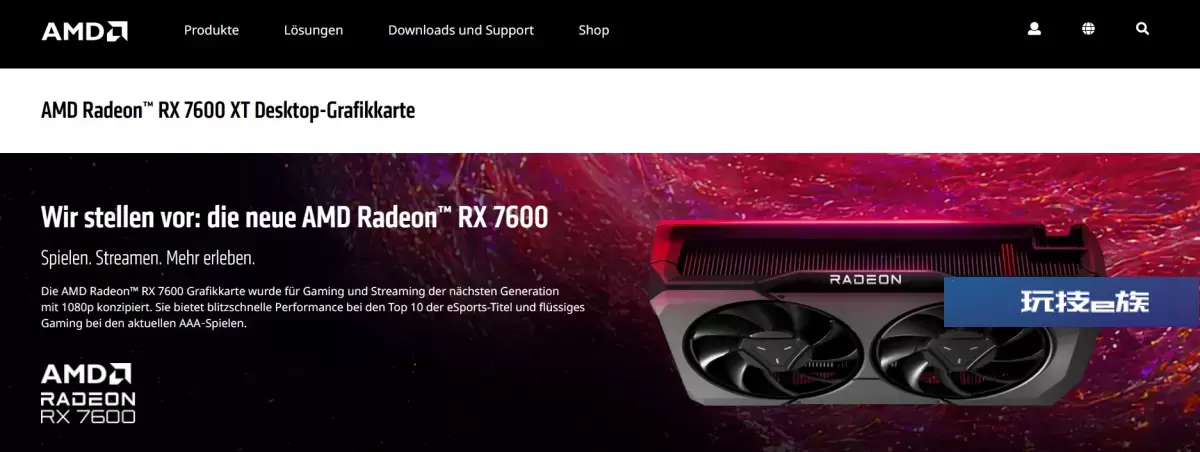Click the RADEON label on the card
Image resolution: width=1200 pixels, height=452 pixels.
tap(865, 280)
